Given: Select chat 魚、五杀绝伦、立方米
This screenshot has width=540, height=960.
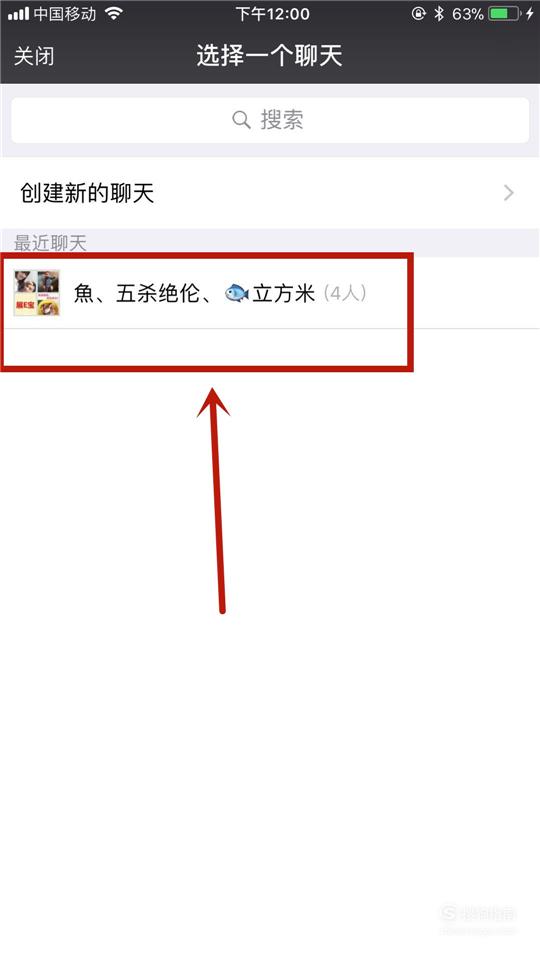Looking at the screenshot, I should [270, 293].
